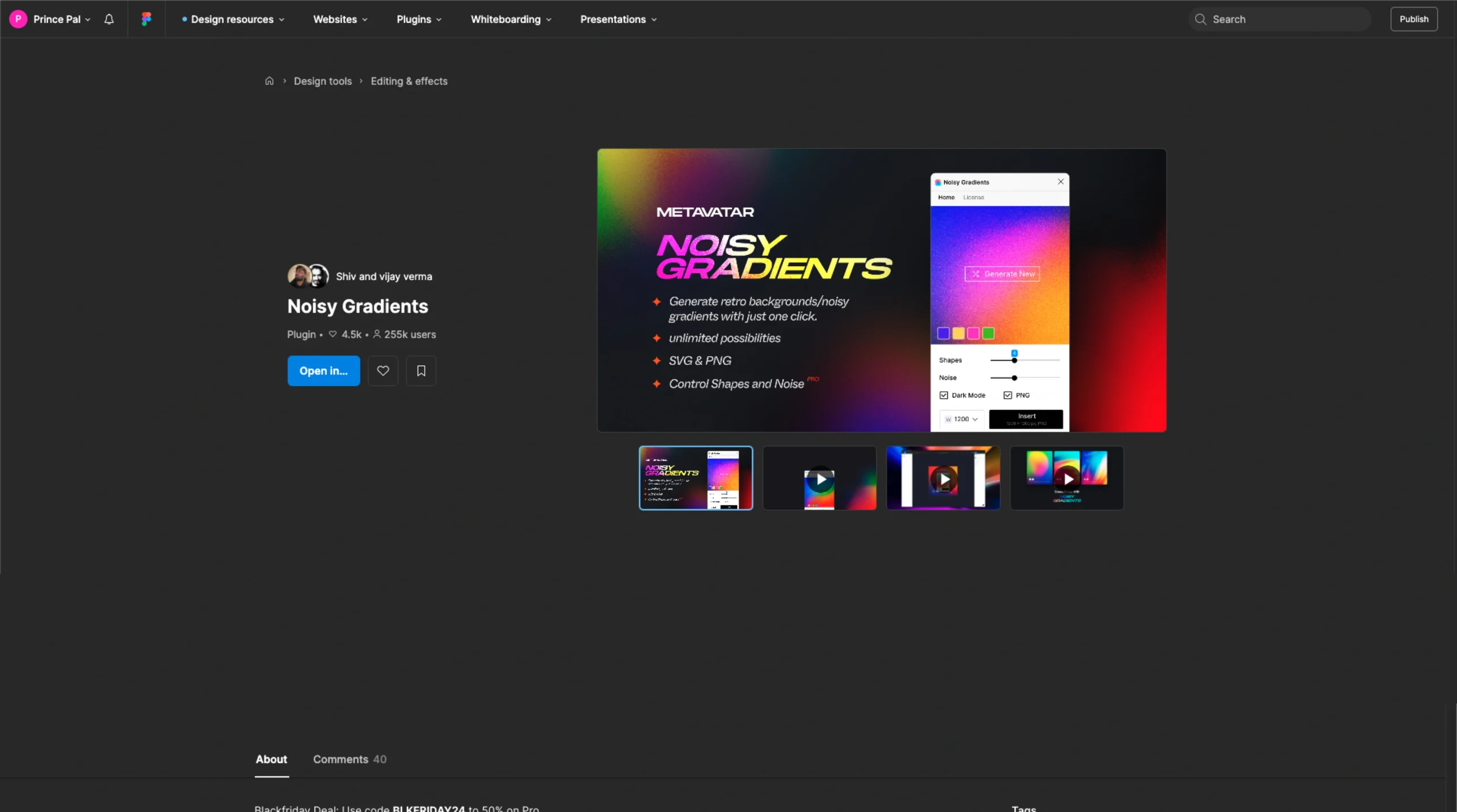Play the second thumbnail video

pyautogui.click(x=820, y=478)
